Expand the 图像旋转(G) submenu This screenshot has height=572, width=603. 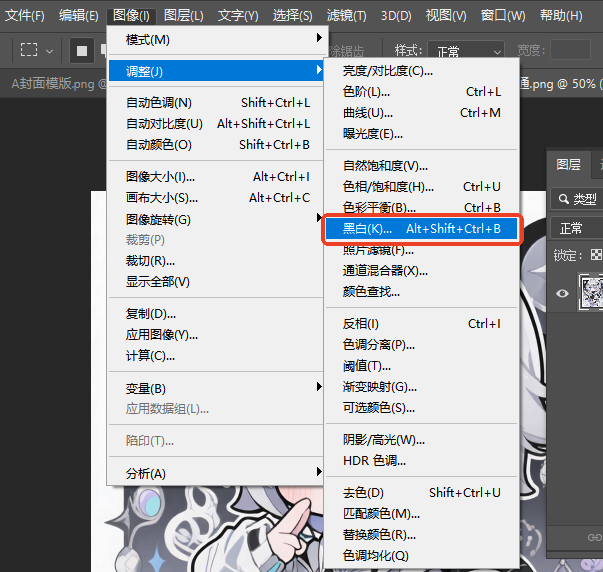215,219
